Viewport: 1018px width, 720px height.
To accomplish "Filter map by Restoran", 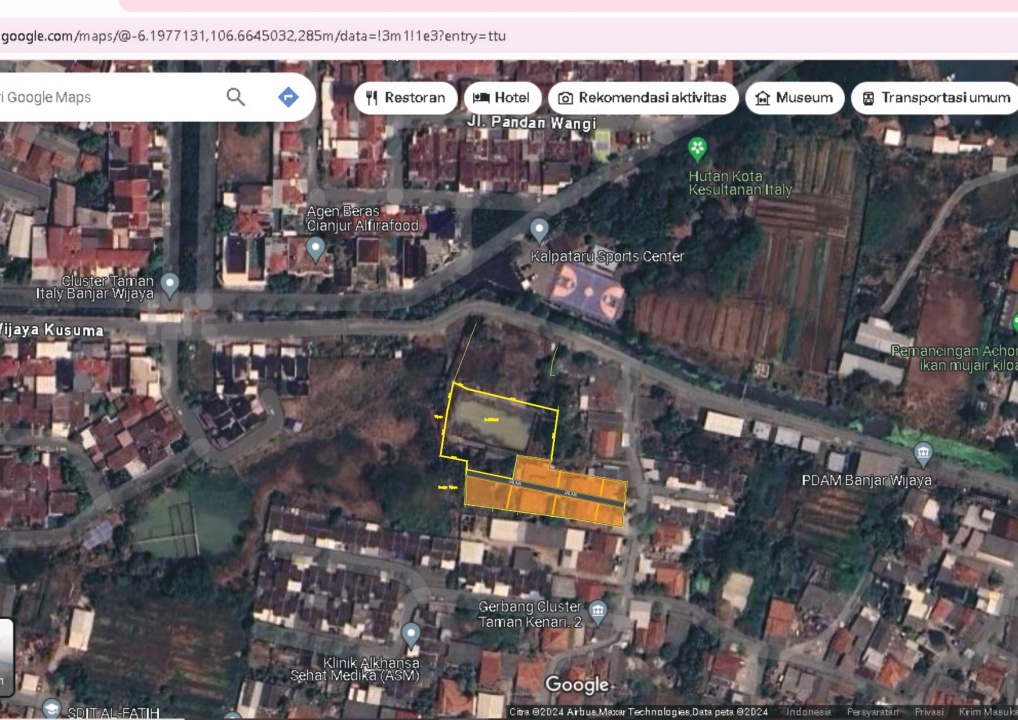I will pos(406,98).
